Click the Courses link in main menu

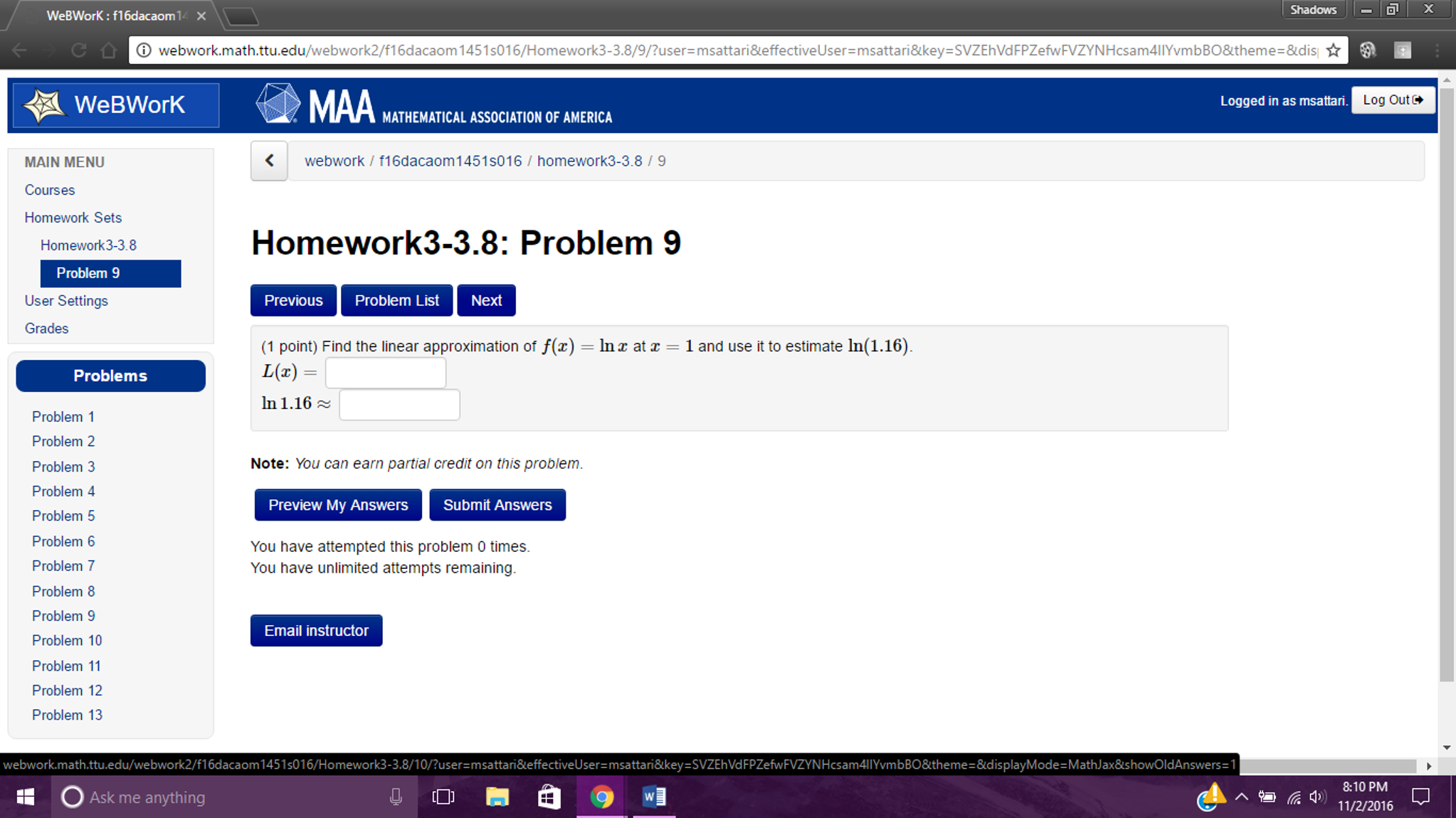49,189
